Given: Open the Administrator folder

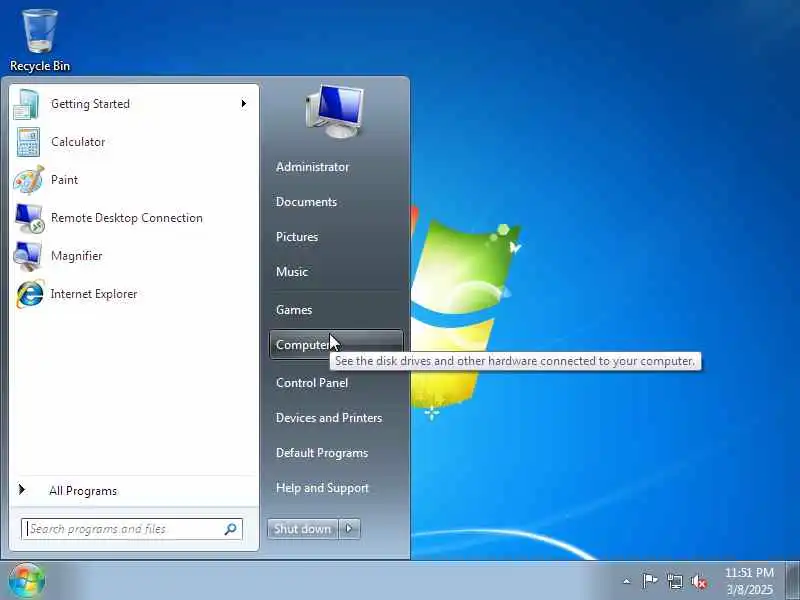Looking at the screenshot, I should coord(312,167).
